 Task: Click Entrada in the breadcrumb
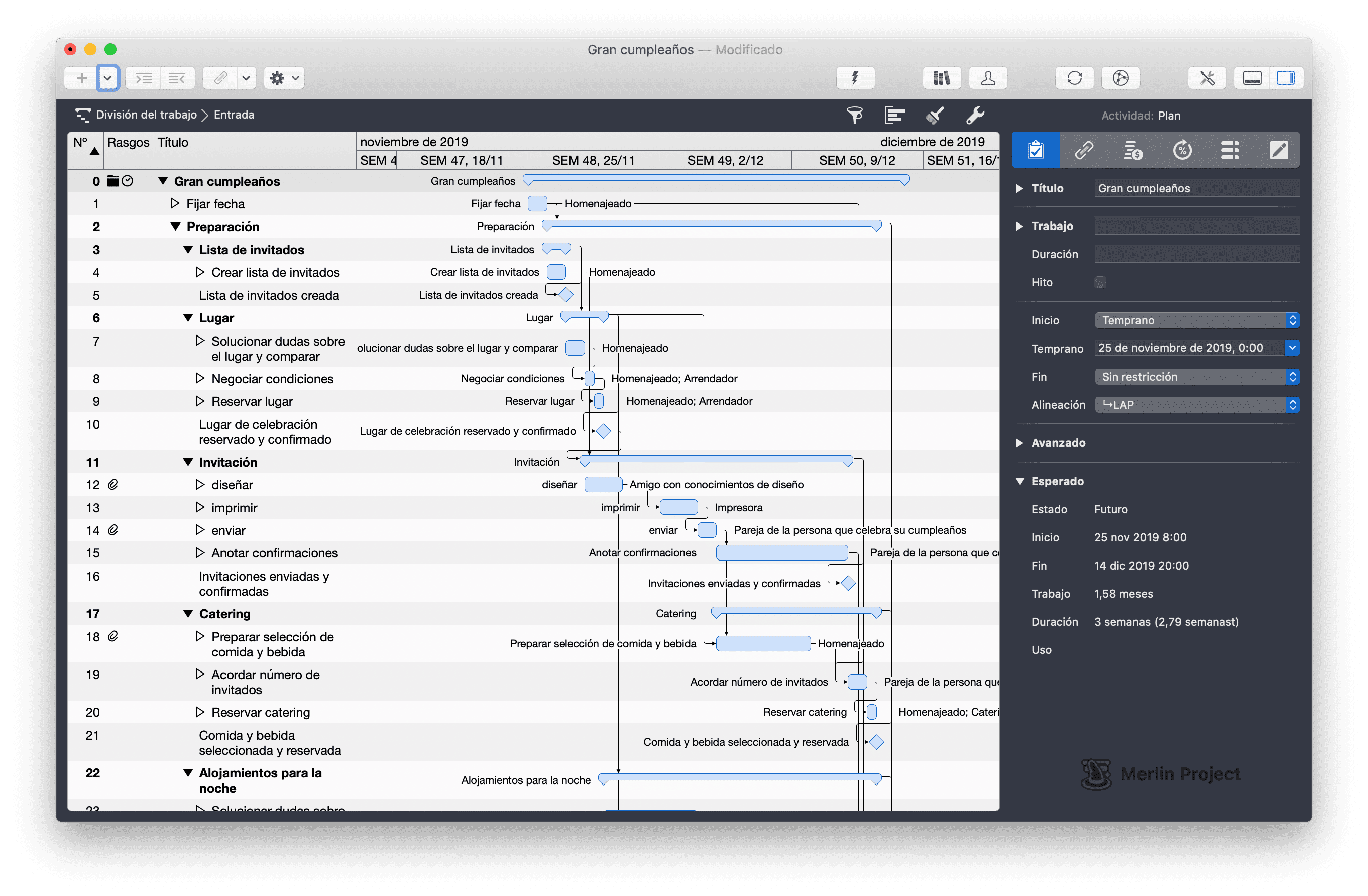tap(234, 115)
